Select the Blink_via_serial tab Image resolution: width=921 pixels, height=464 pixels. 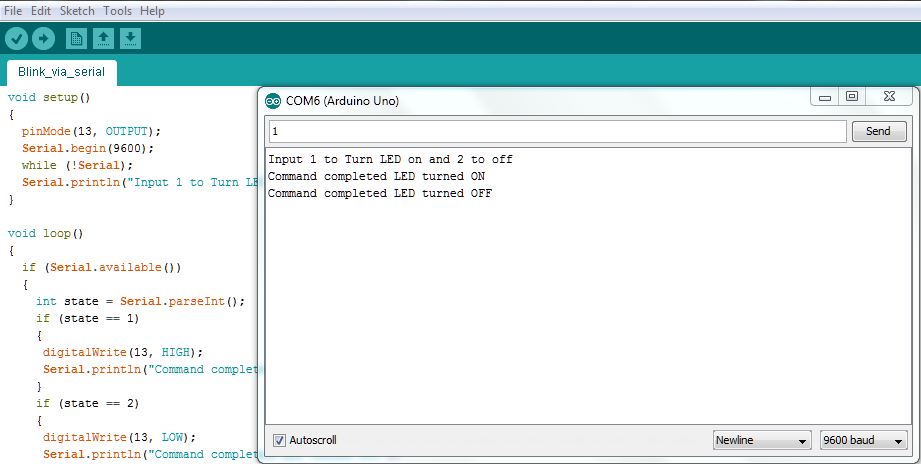tap(62, 72)
